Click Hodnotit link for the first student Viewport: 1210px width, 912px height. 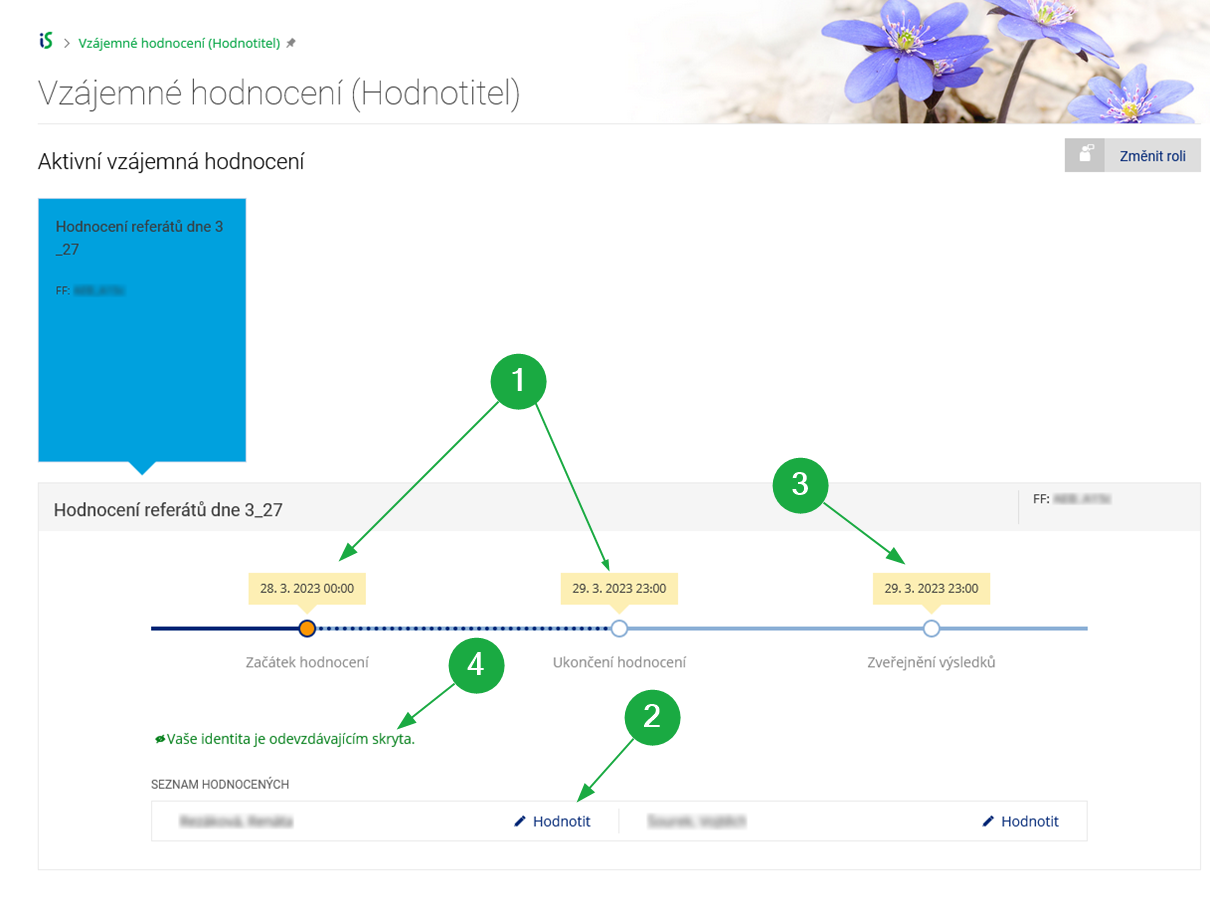[x=561, y=821]
